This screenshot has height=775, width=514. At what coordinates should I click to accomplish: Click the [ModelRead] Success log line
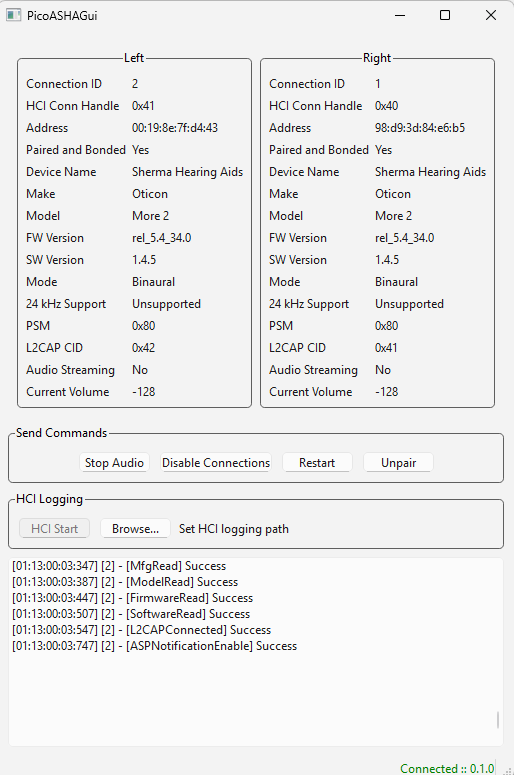(125, 582)
